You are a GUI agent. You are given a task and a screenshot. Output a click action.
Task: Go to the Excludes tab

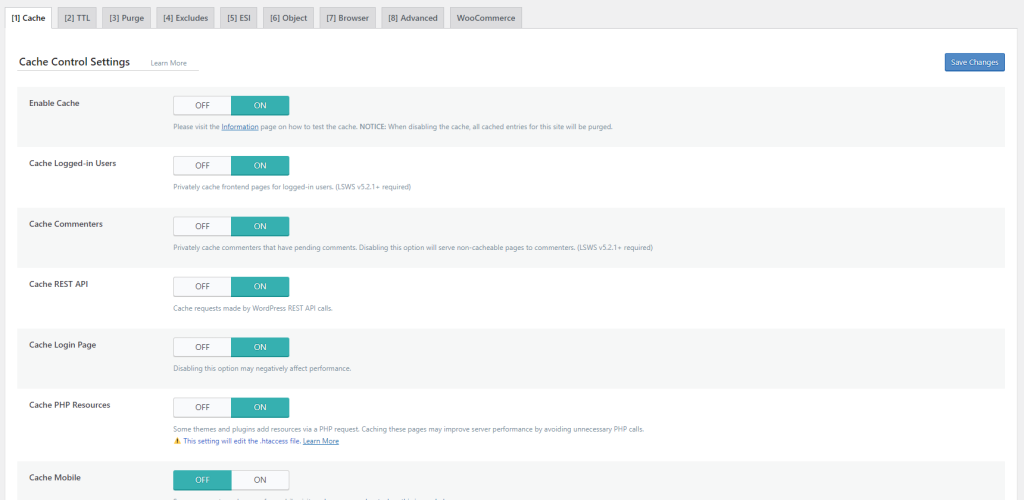pyautogui.click(x=185, y=18)
